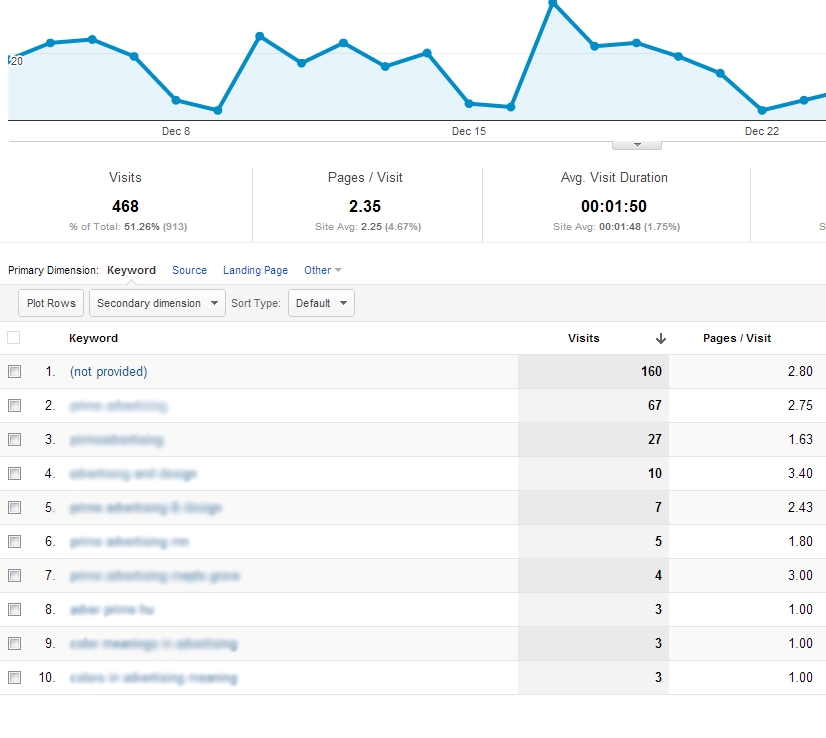Expand the Sort Type Default dropdown
The width and height of the screenshot is (826, 738).
pos(321,303)
